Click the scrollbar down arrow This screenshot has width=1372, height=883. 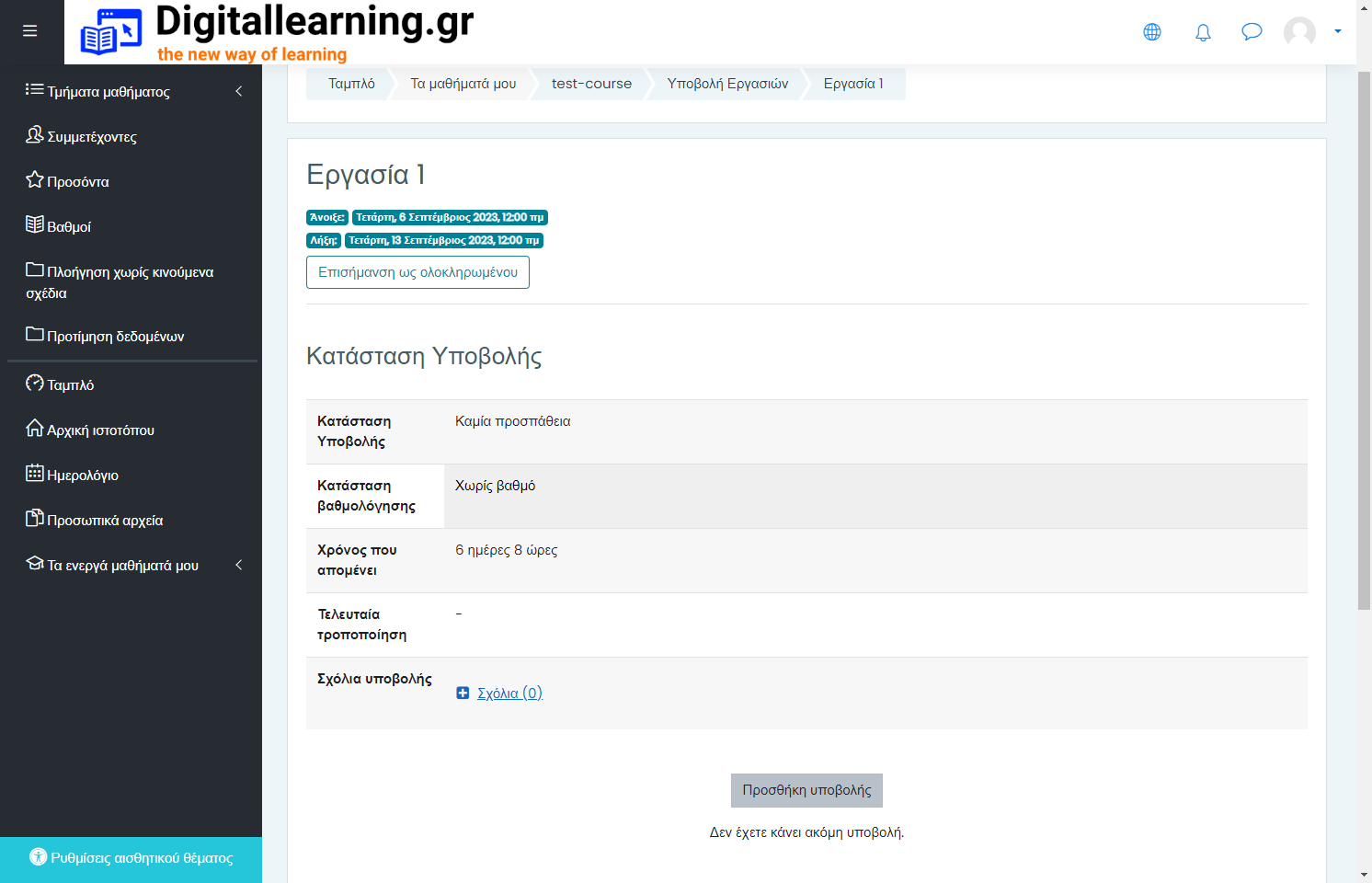tap(1364, 875)
